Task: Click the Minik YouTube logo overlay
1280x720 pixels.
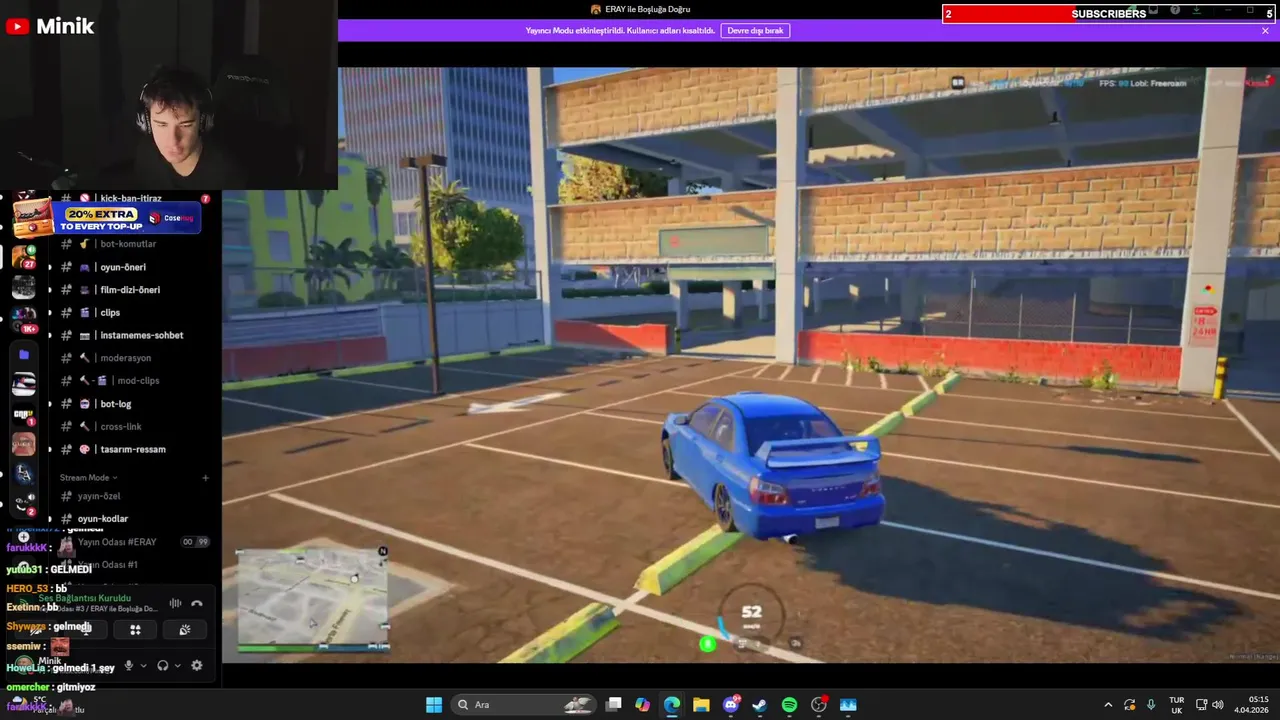Action: [50, 27]
